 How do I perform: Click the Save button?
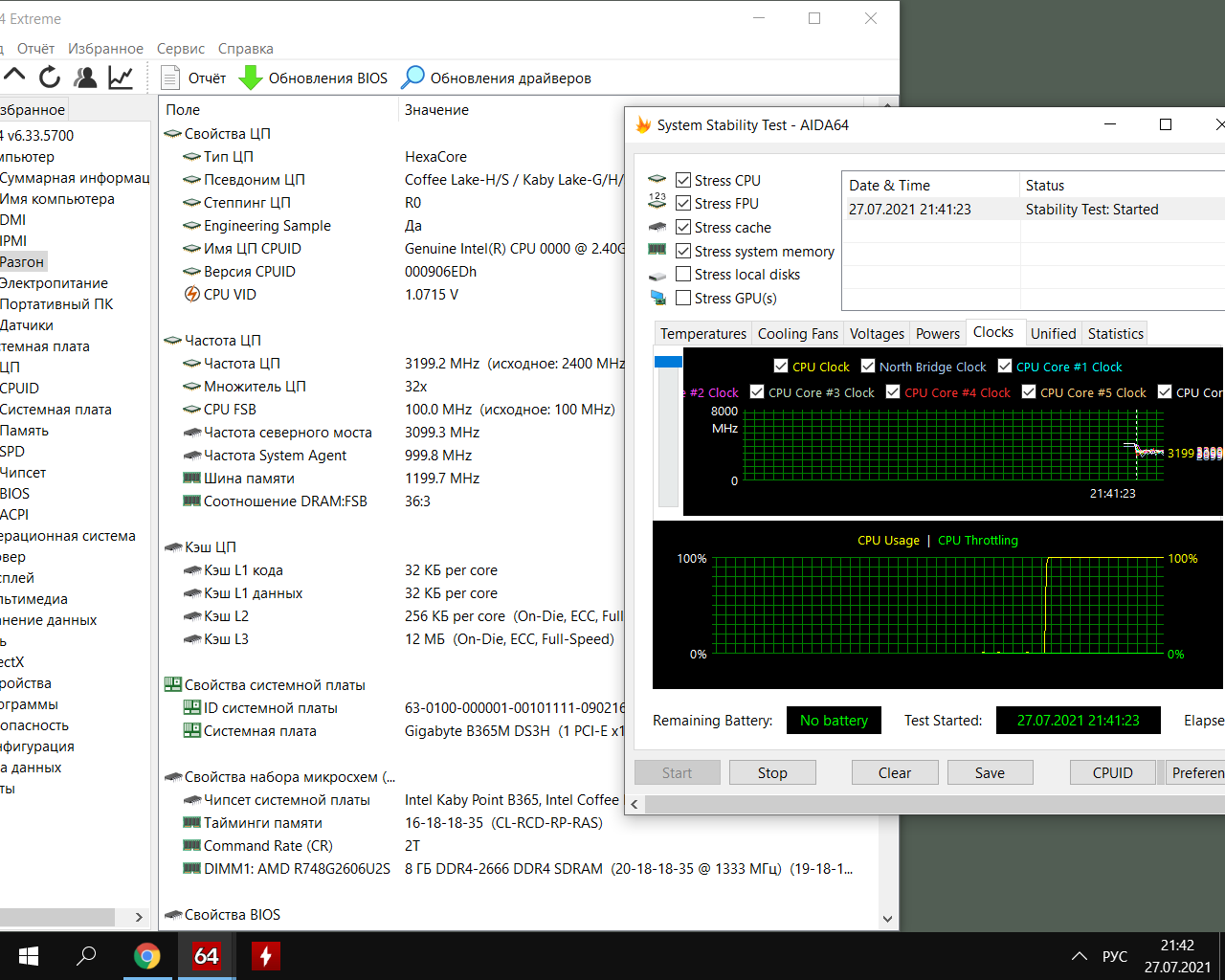tap(991, 772)
